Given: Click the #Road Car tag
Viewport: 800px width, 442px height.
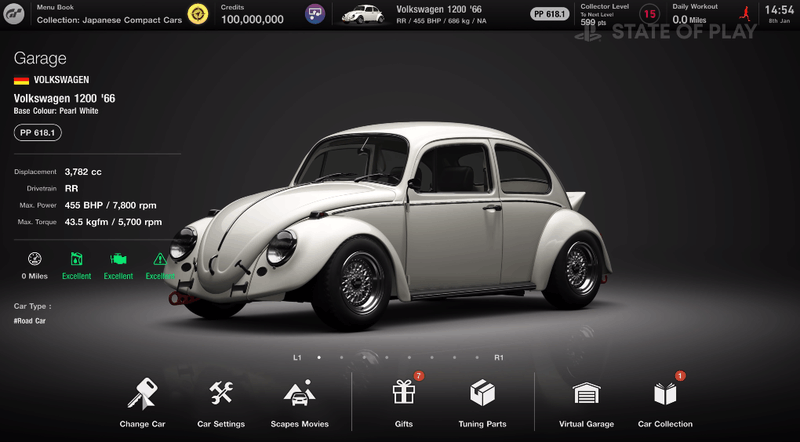Looking at the screenshot, I should pyautogui.click(x=30, y=321).
